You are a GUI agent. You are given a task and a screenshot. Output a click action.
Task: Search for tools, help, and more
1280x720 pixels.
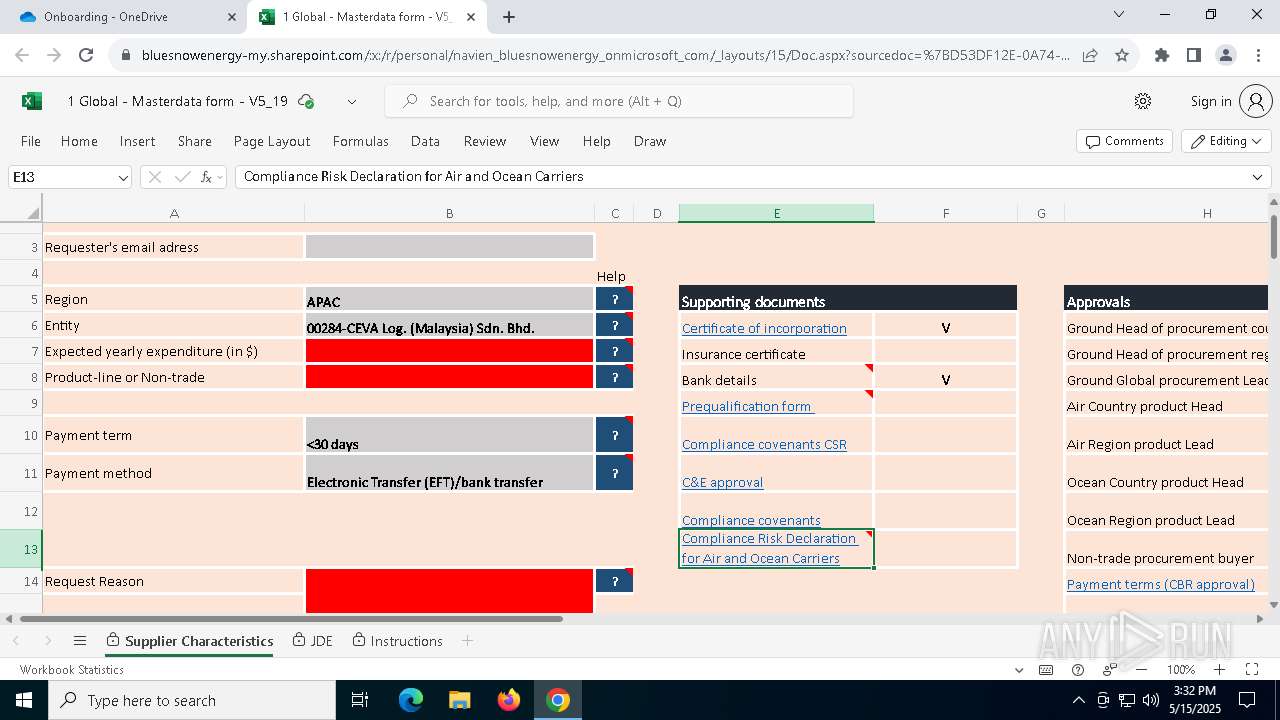click(619, 101)
